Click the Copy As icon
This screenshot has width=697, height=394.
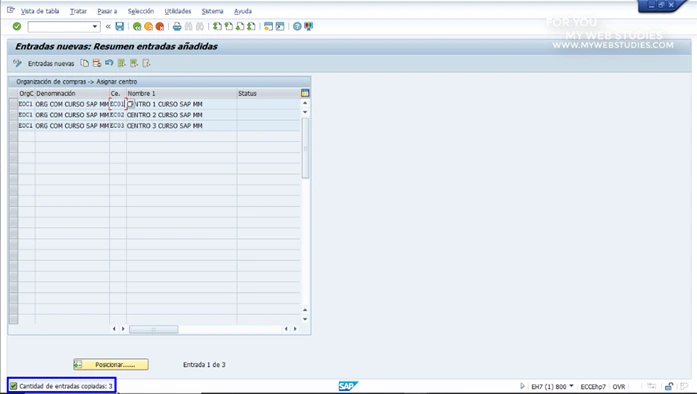pyautogui.click(x=84, y=63)
